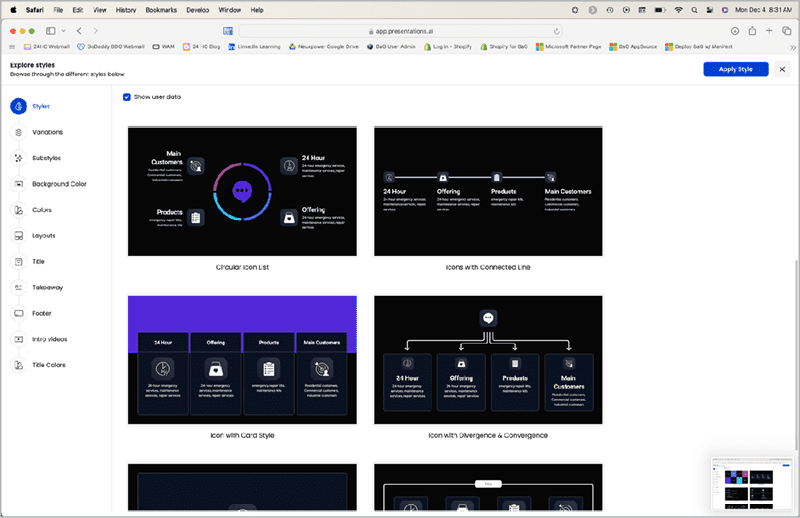Open the Substyles sidebar icon
800x518 pixels.
click(18, 158)
